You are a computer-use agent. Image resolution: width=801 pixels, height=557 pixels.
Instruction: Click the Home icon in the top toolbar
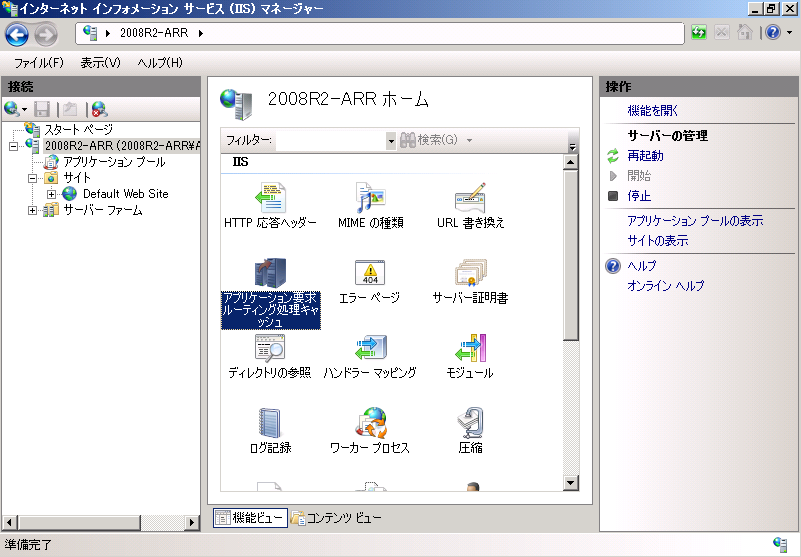click(x=744, y=33)
